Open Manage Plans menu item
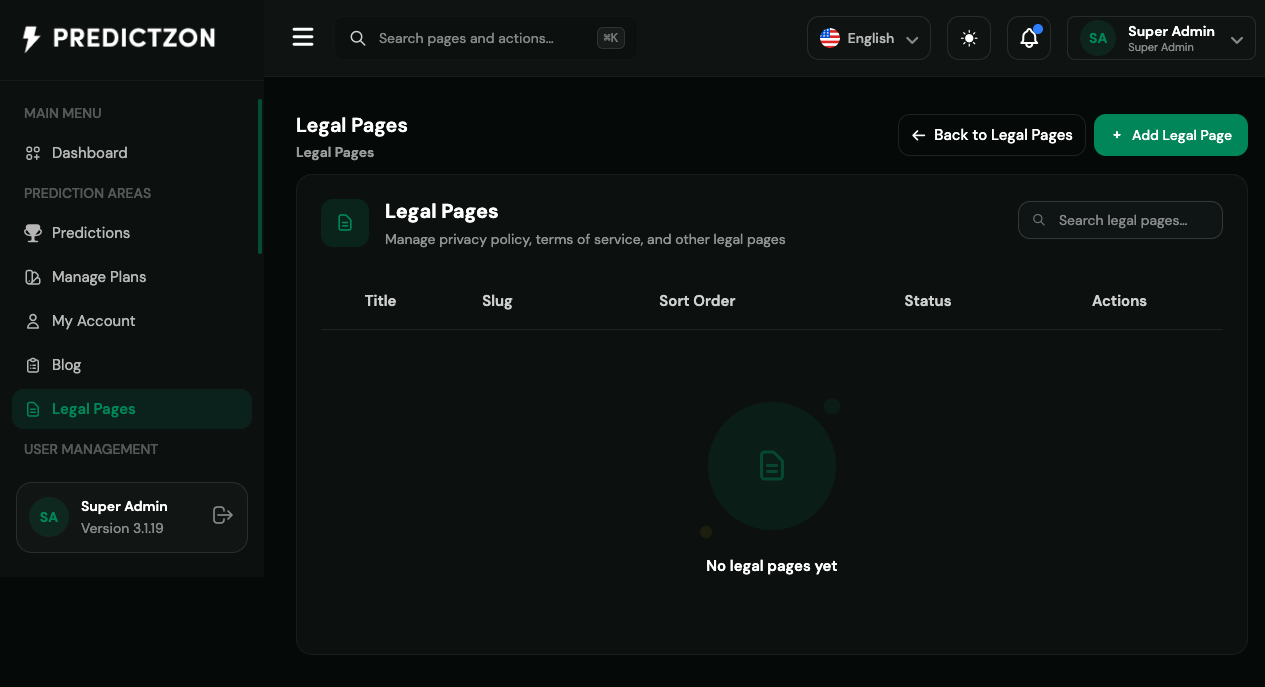 [x=132, y=277]
